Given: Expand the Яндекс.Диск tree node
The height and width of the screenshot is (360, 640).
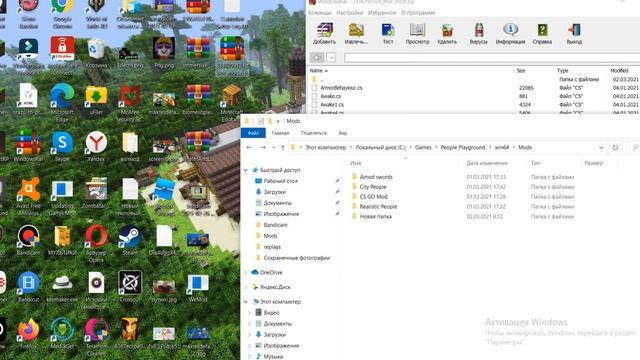Looking at the screenshot, I should [246, 287].
